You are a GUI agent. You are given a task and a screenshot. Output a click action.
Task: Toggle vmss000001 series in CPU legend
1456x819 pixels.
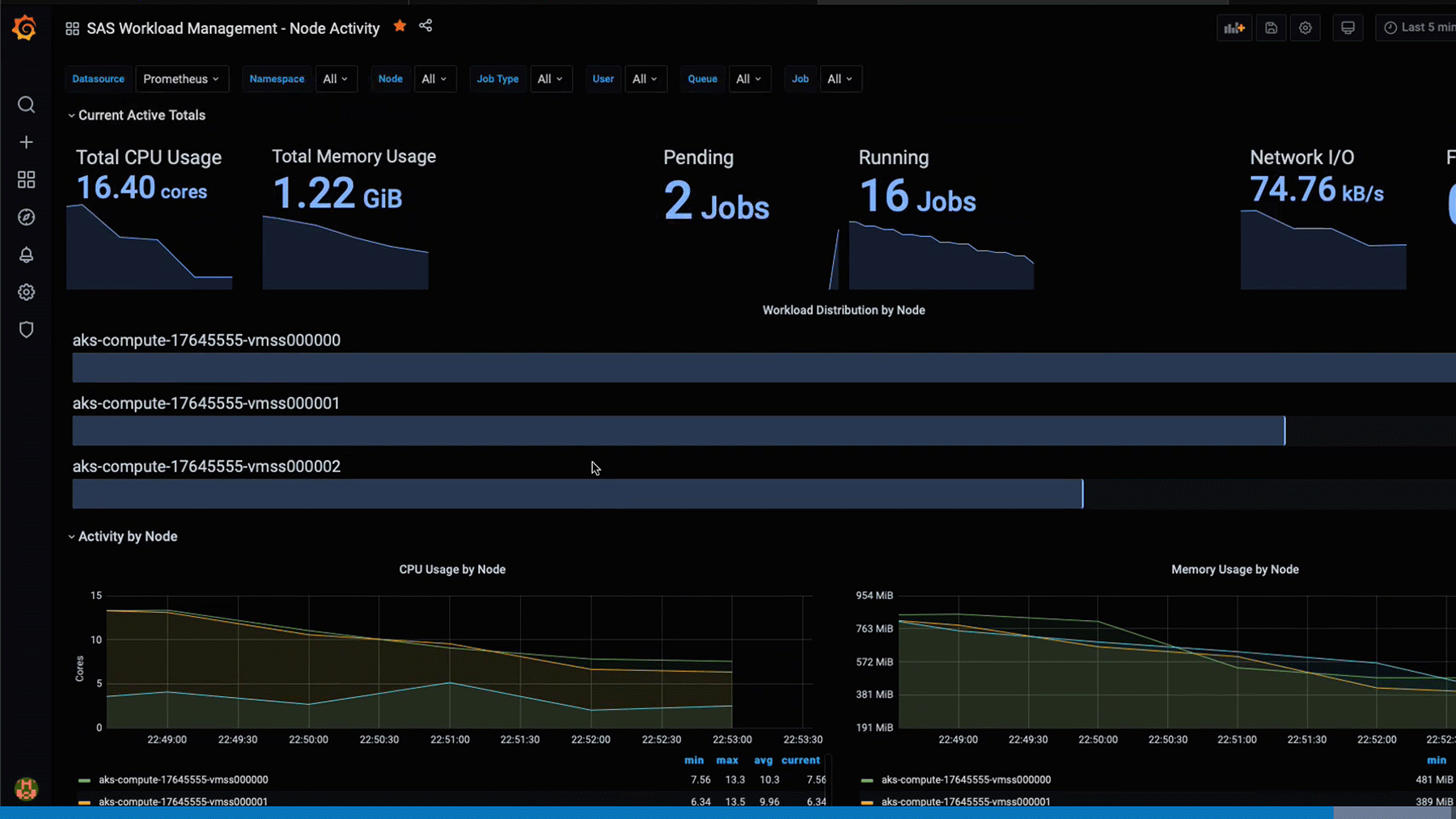click(x=183, y=801)
